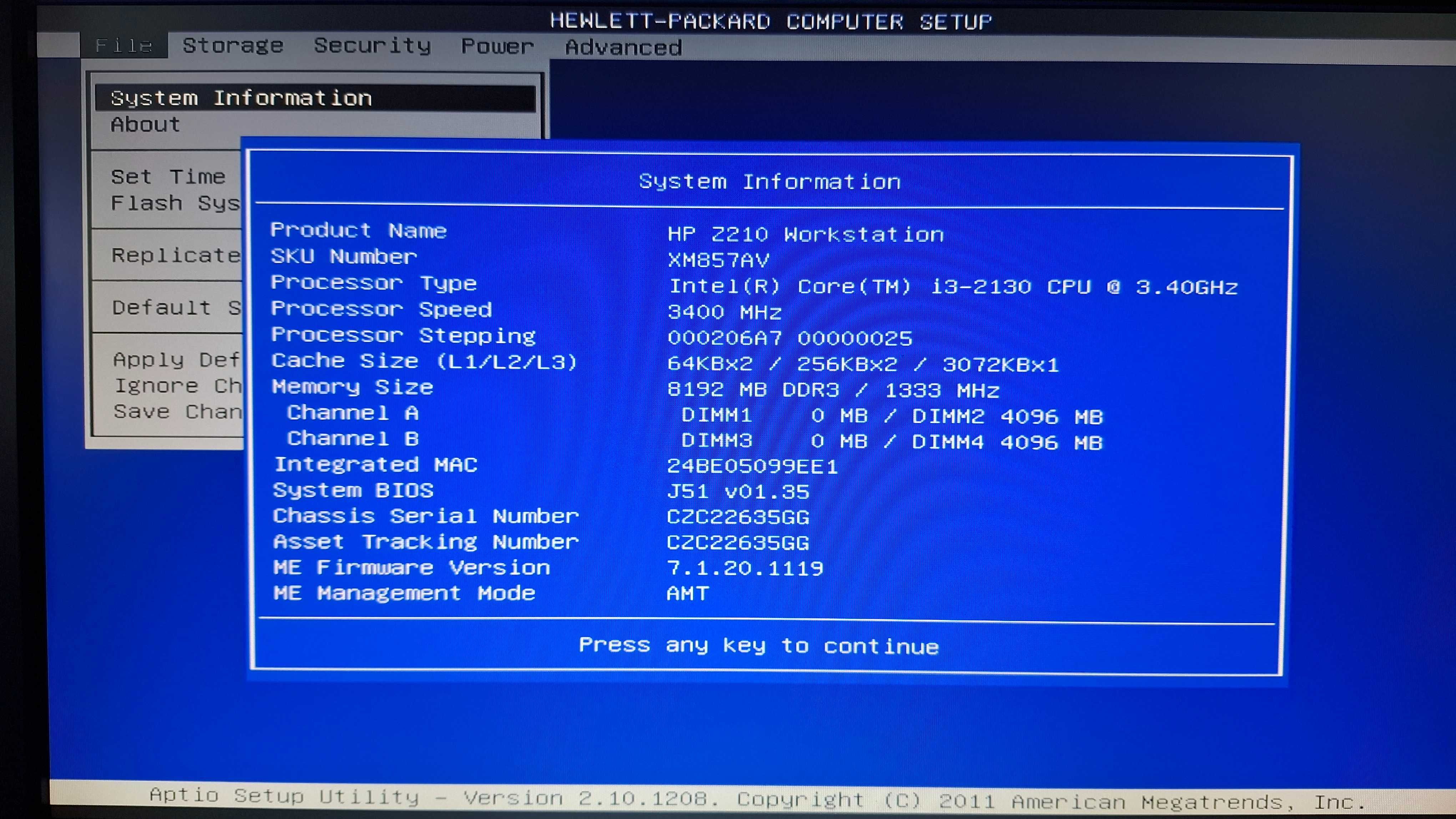This screenshot has height=819, width=1456.
Task: Click the Processor Stepping label
Action: (404, 336)
